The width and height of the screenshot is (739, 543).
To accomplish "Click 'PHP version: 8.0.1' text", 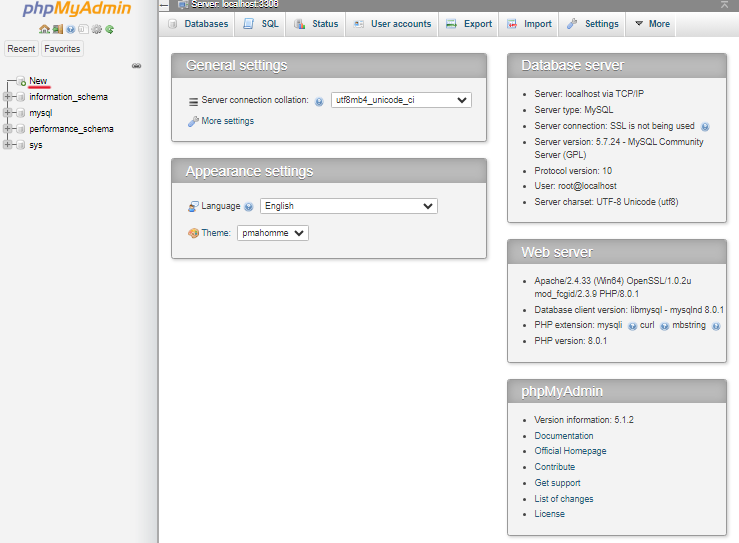I will point(571,340).
